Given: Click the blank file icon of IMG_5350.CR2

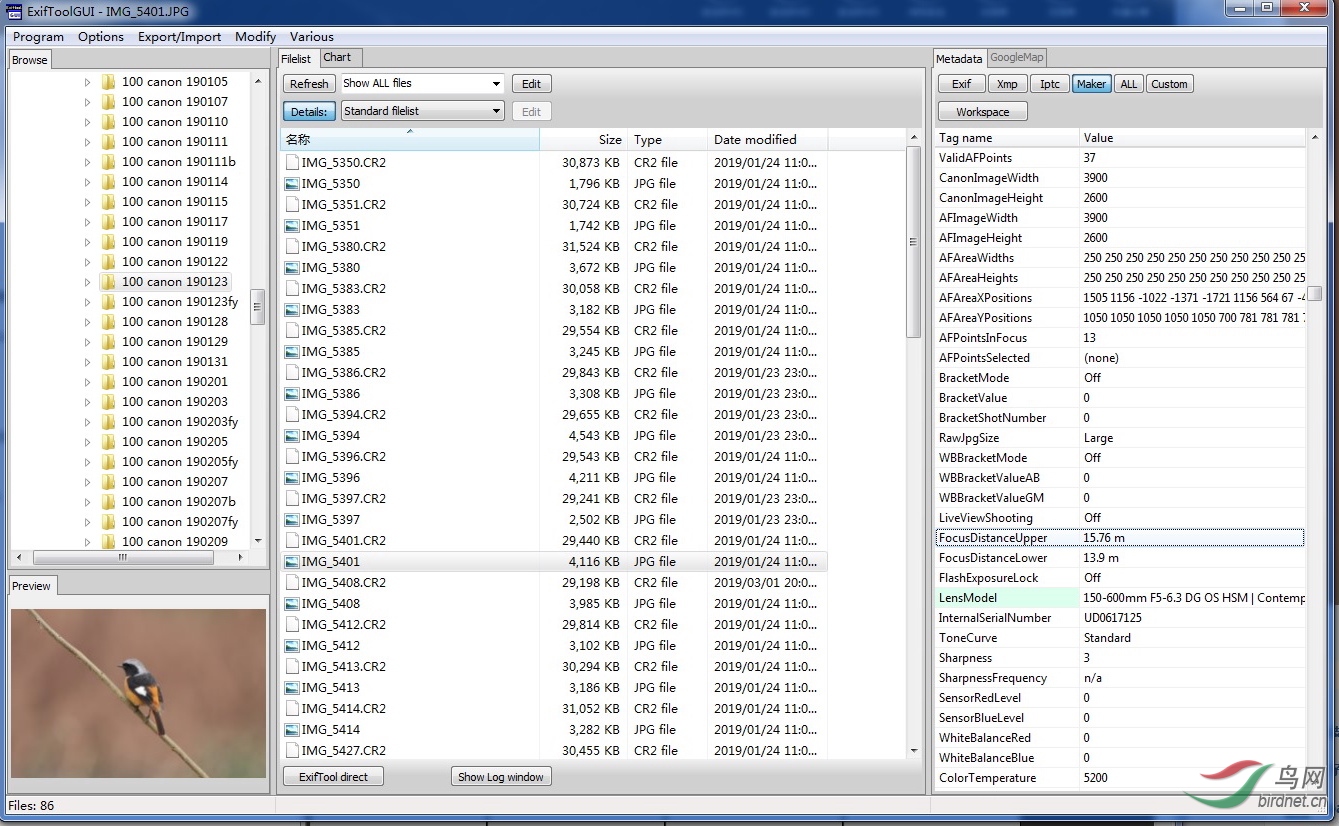Looking at the screenshot, I should click(292, 162).
